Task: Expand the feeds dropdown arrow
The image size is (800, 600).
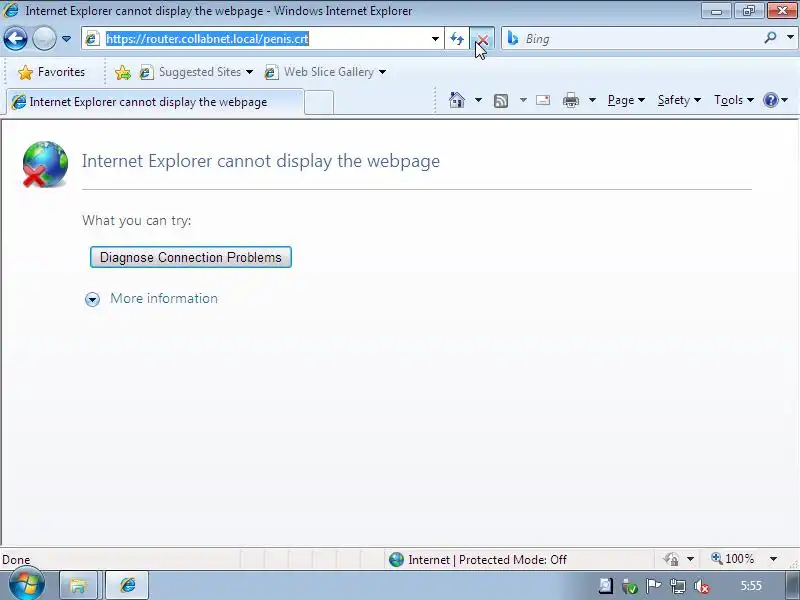Action: click(523, 100)
